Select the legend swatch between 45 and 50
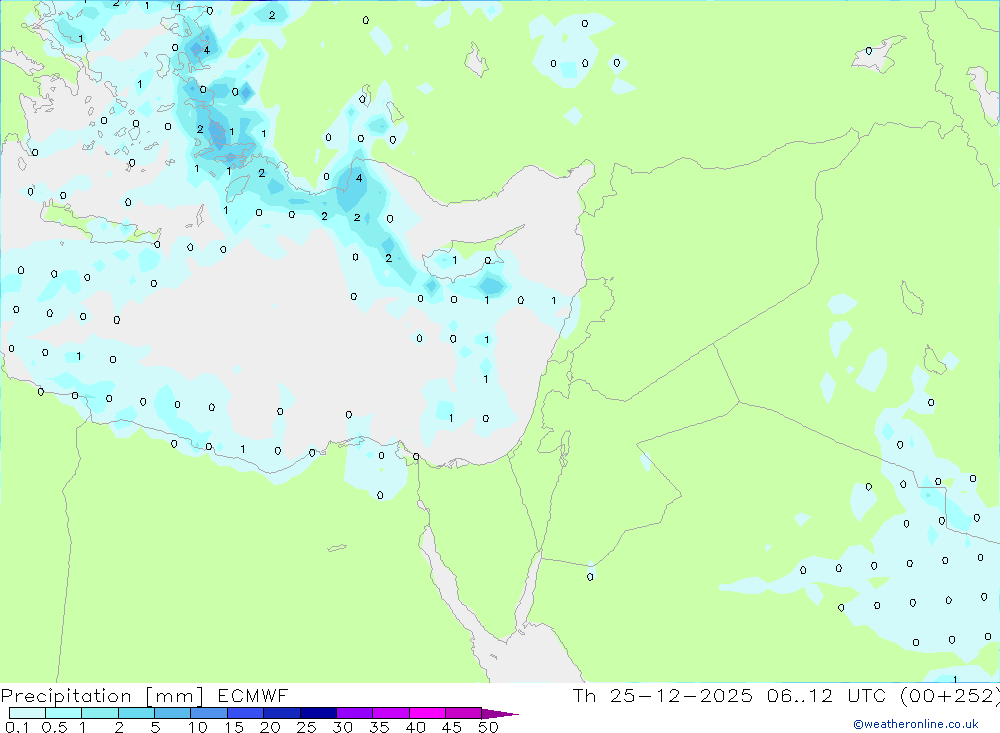This screenshot has width=1000, height=733. [464, 713]
